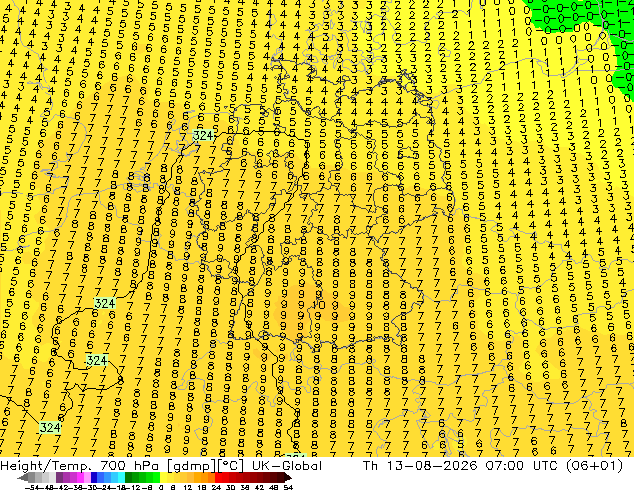Click the dark maroon right arrow end of legend
634x490 pixels.
[288, 478]
